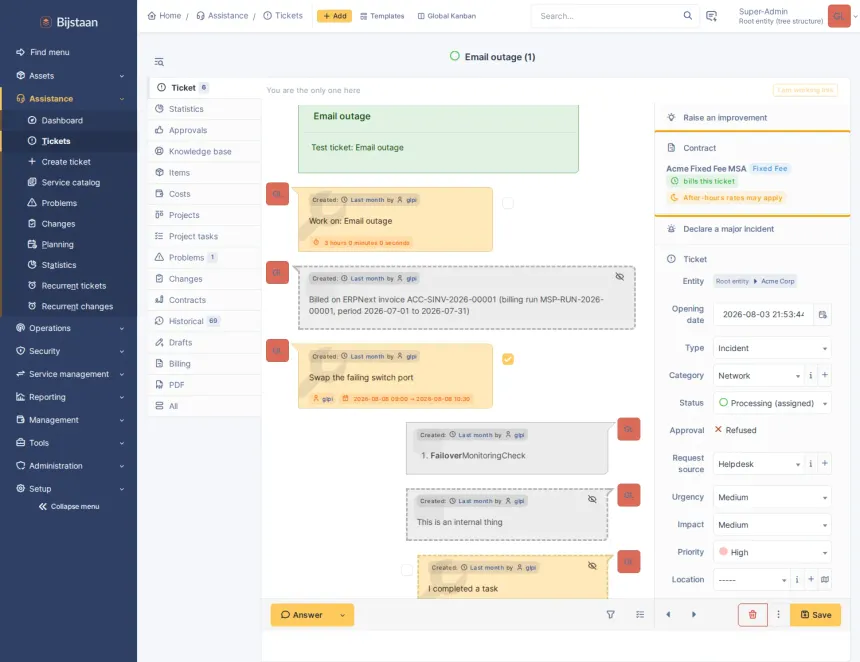Screen dimensions: 860x662
Task: Add new Category with plus icon
Action: tap(824, 375)
